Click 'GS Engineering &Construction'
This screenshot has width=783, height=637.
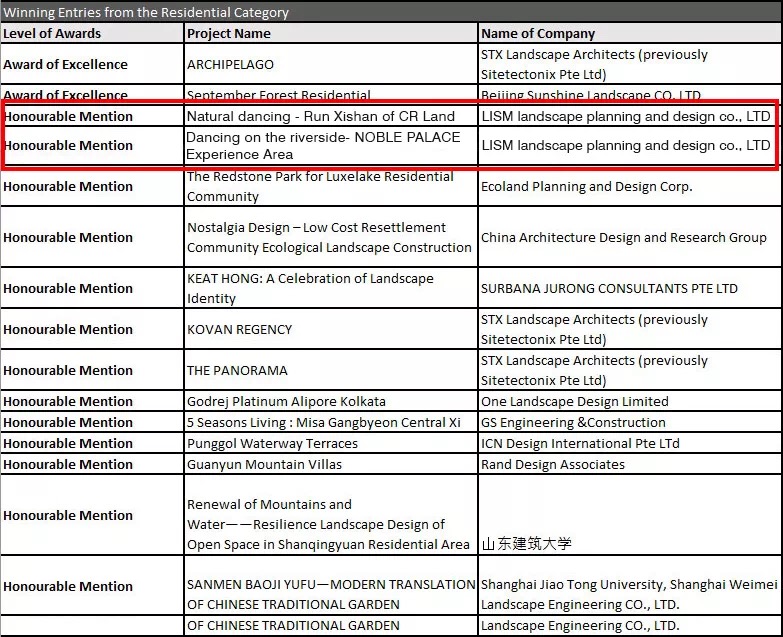(573, 422)
